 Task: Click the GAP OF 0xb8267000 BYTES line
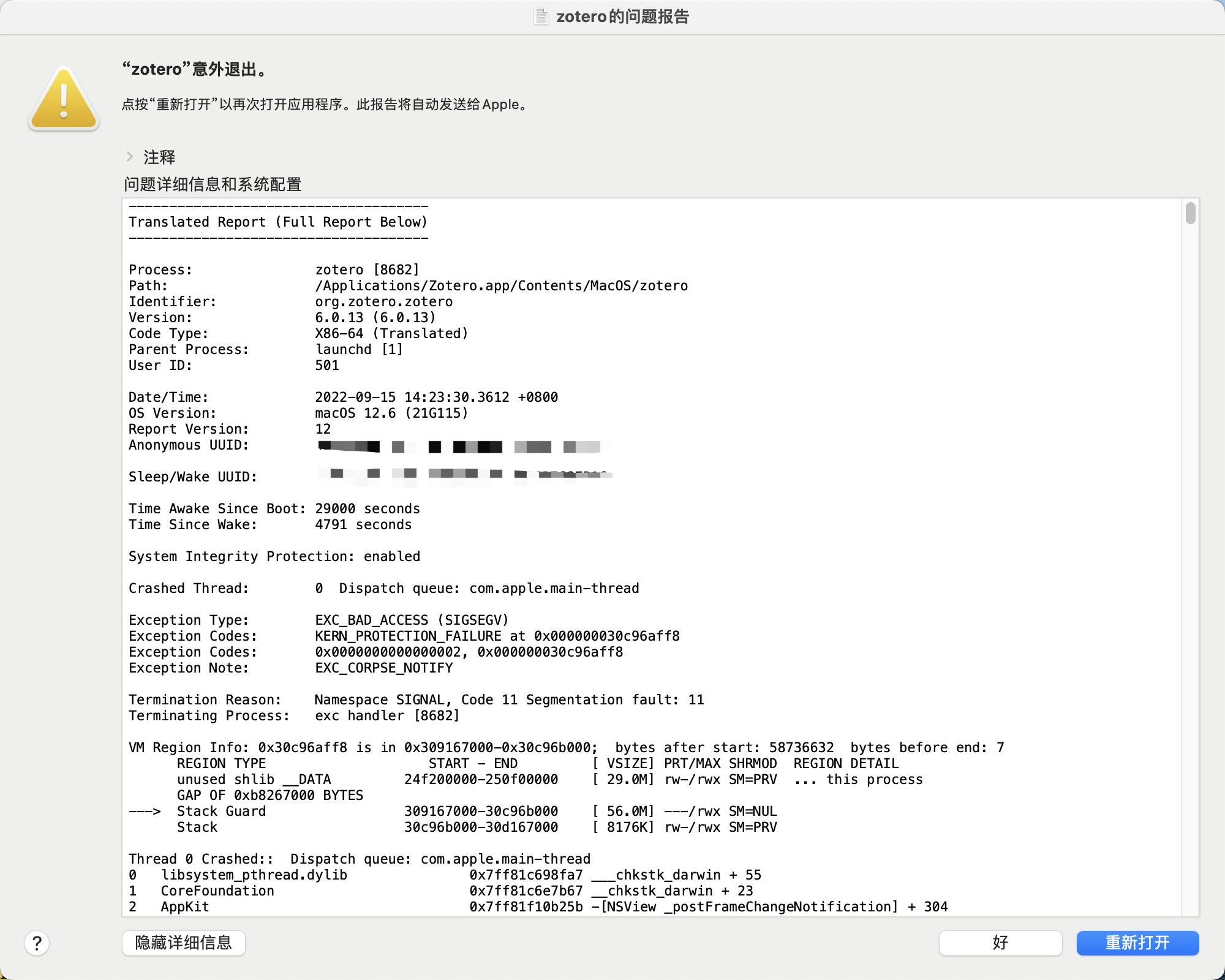click(270, 795)
